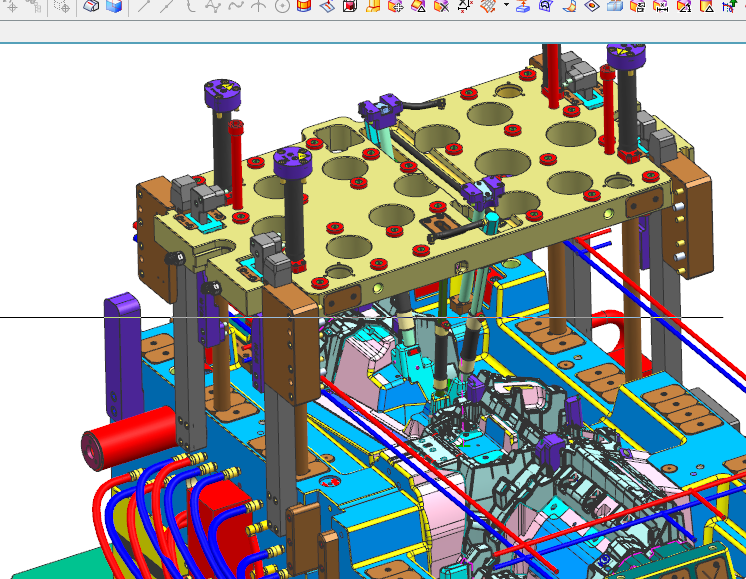Click the dimension icon with red x marks
The height and width of the screenshot is (579, 746).
point(464,6)
